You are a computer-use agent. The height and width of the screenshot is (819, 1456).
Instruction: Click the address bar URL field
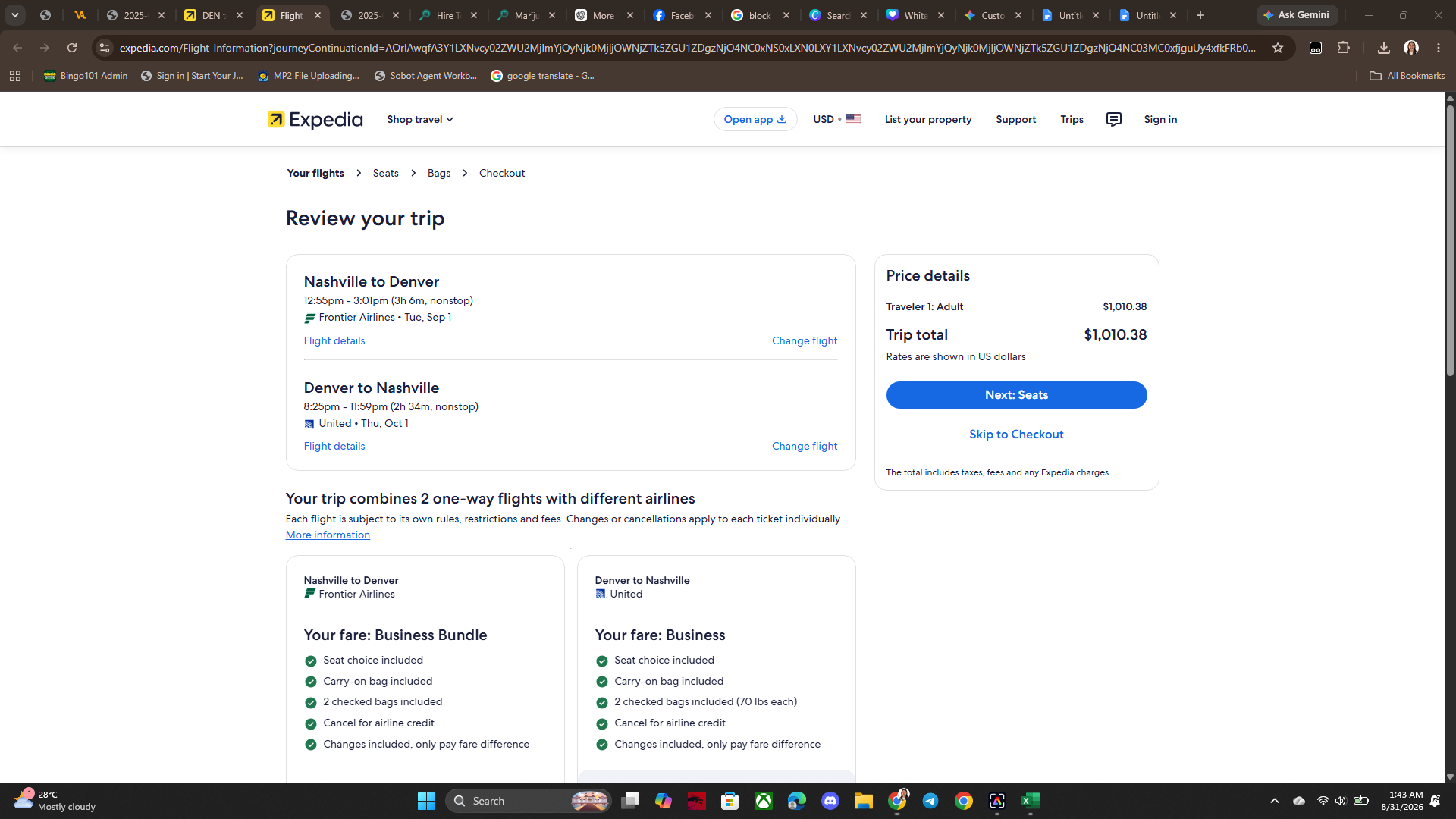(x=686, y=48)
